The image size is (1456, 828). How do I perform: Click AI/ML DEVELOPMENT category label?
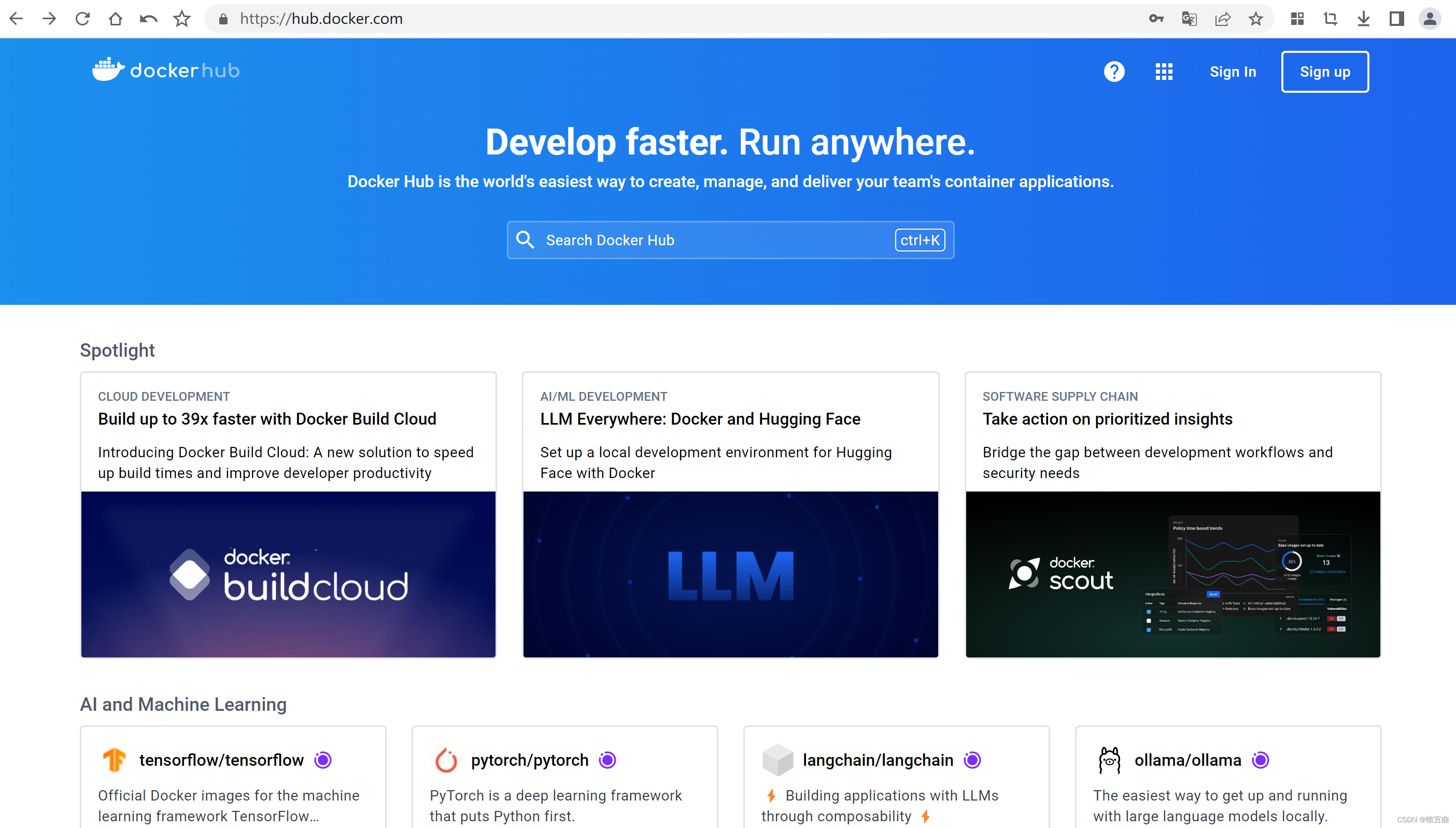click(604, 396)
